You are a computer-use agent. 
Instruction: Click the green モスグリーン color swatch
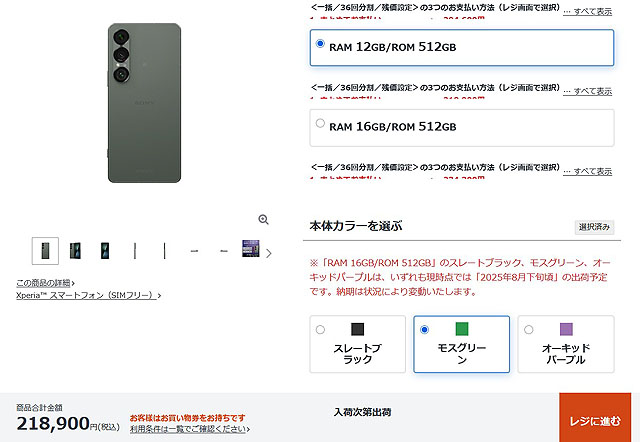point(462,329)
